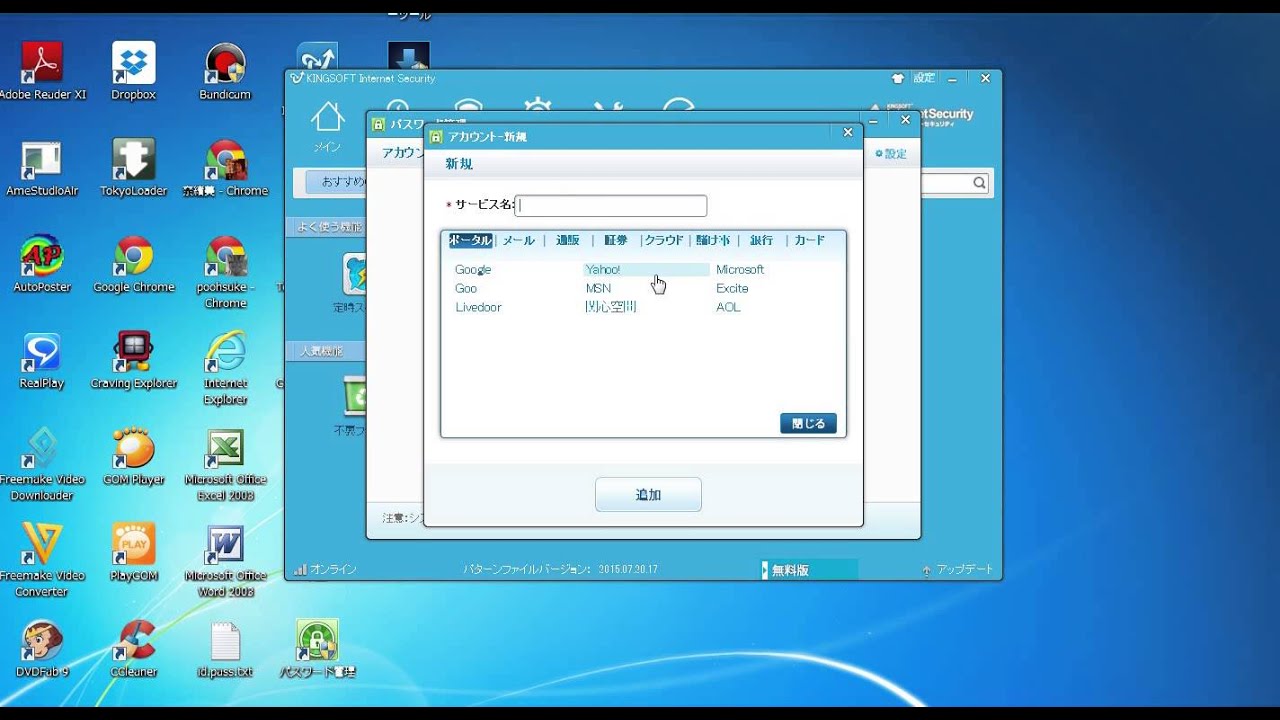Launch Freemake Video Converter icon

42,558
